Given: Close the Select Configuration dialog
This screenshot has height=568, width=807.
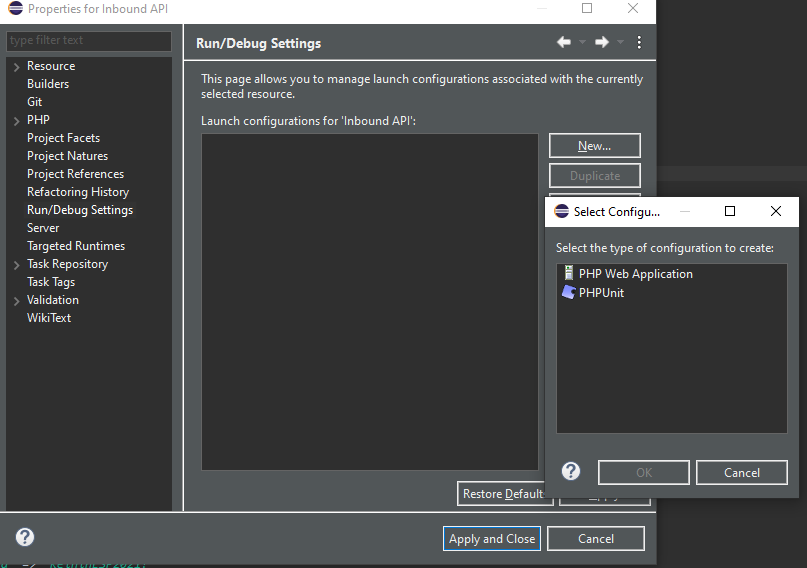Looking at the screenshot, I should pyautogui.click(x=776, y=211).
